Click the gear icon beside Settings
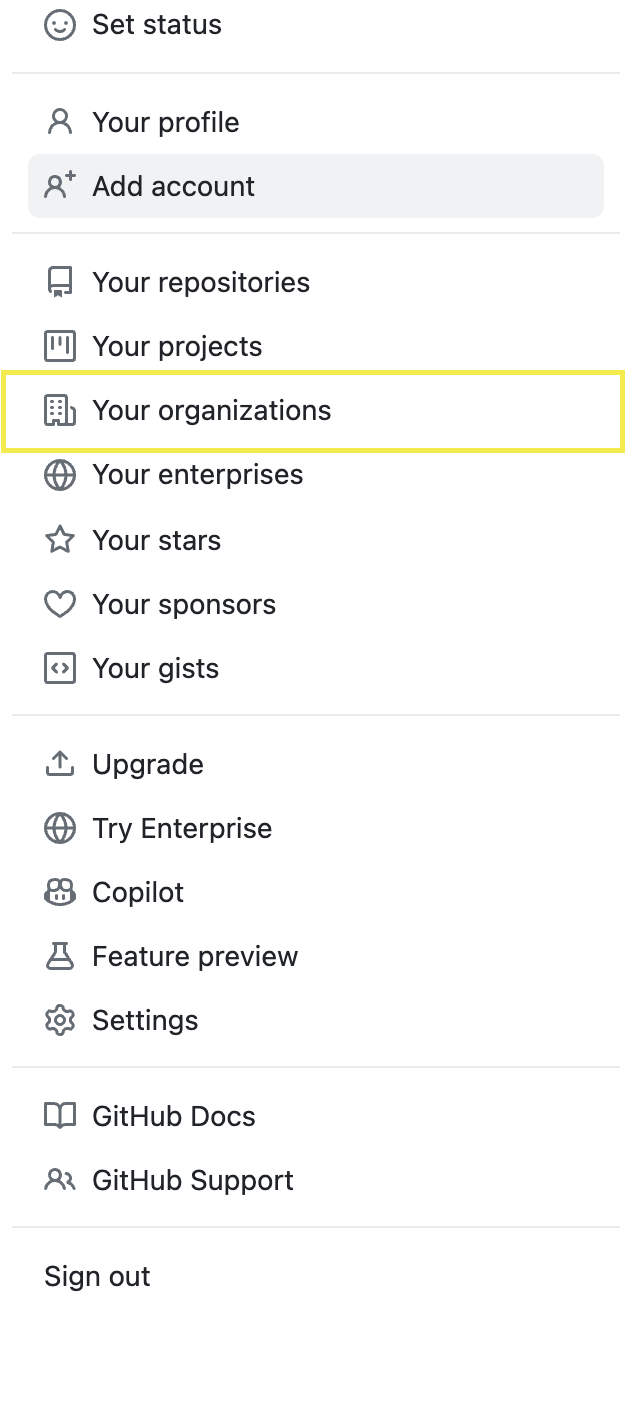 tap(60, 1020)
